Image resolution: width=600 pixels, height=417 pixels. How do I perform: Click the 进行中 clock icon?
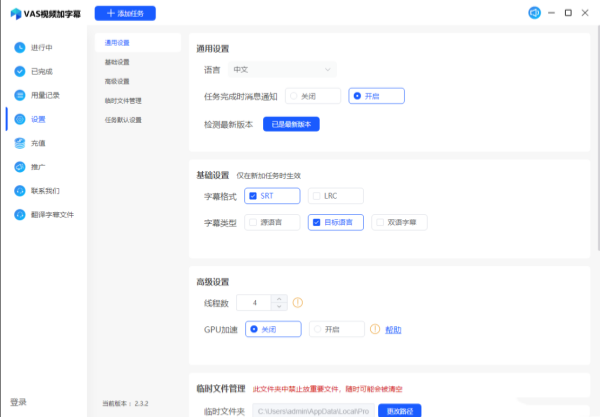[20, 47]
